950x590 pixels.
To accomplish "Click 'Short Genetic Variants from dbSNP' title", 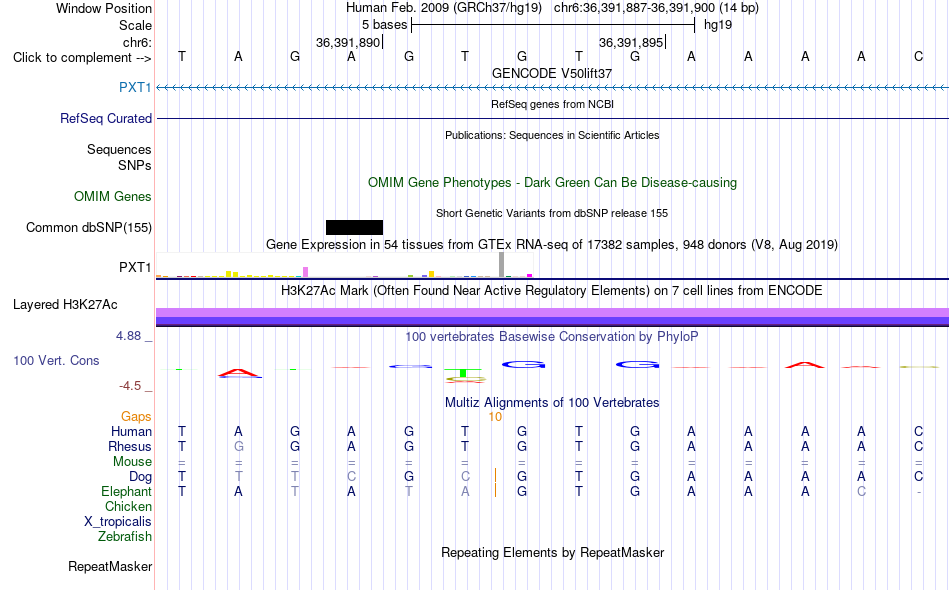I will coord(552,213).
